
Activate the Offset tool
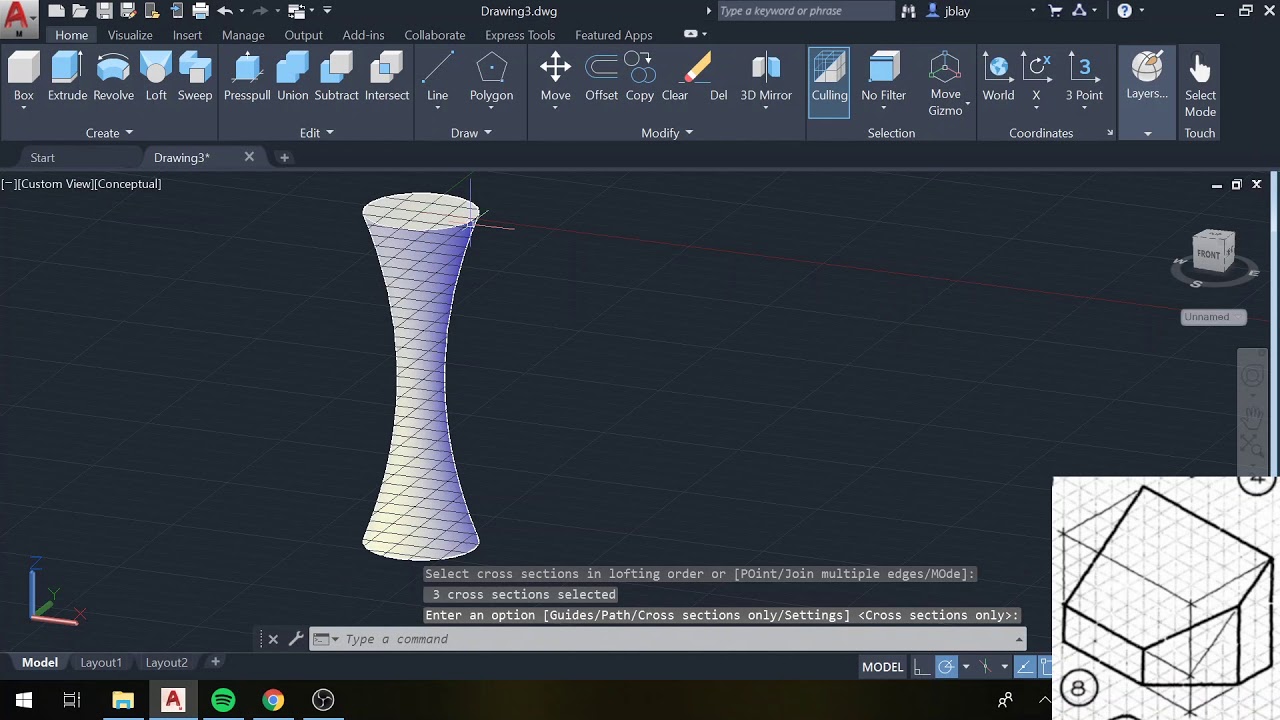pyautogui.click(x=601, y=78)
